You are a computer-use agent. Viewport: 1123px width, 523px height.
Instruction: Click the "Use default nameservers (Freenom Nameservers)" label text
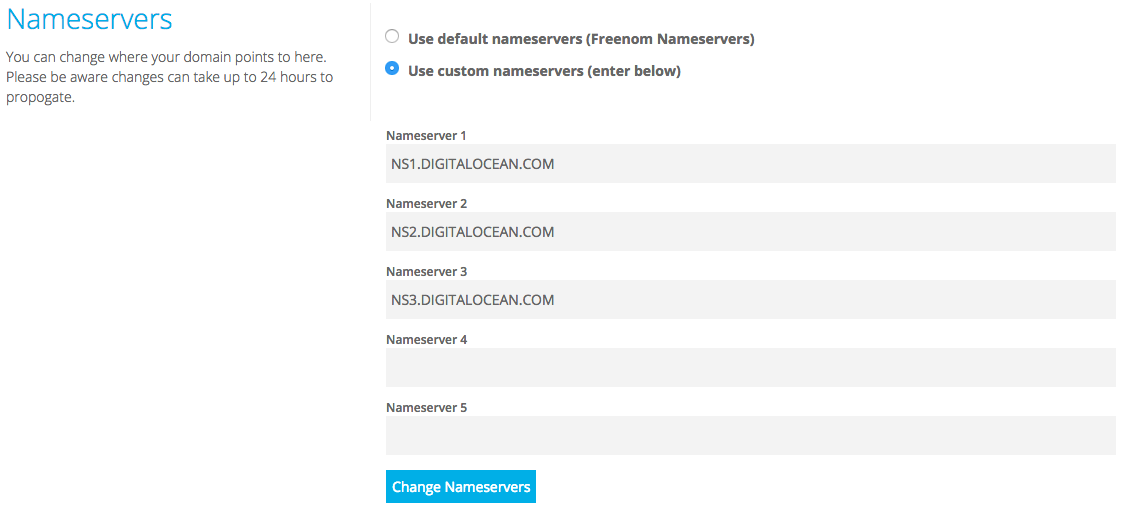[x=581, y=39]
